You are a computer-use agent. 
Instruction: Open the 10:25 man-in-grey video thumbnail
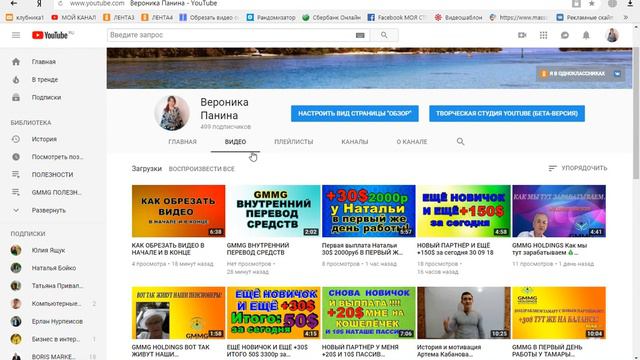pyautogui.click(x=464, y=313)
